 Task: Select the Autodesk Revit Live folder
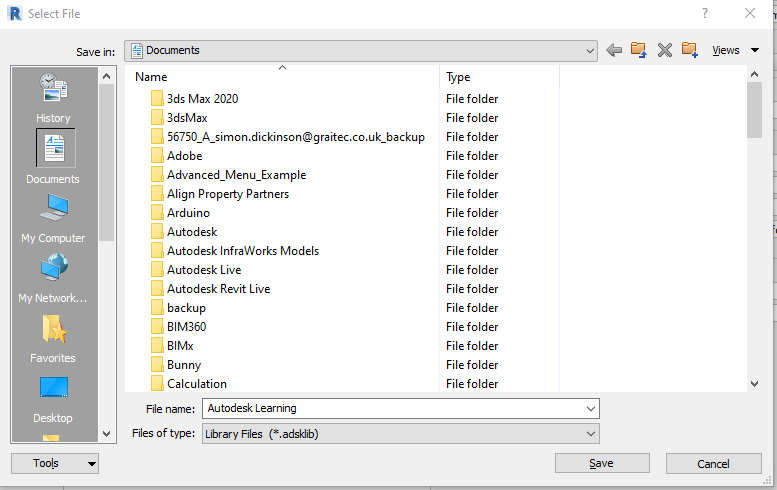pos(219,289)
